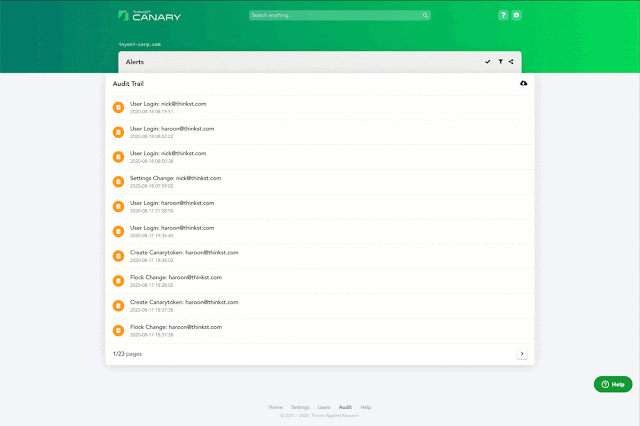This screenshot has width=640, height=426.
Task: Click icon for Flock Change 18:38:02
Action: coord(118,281)
